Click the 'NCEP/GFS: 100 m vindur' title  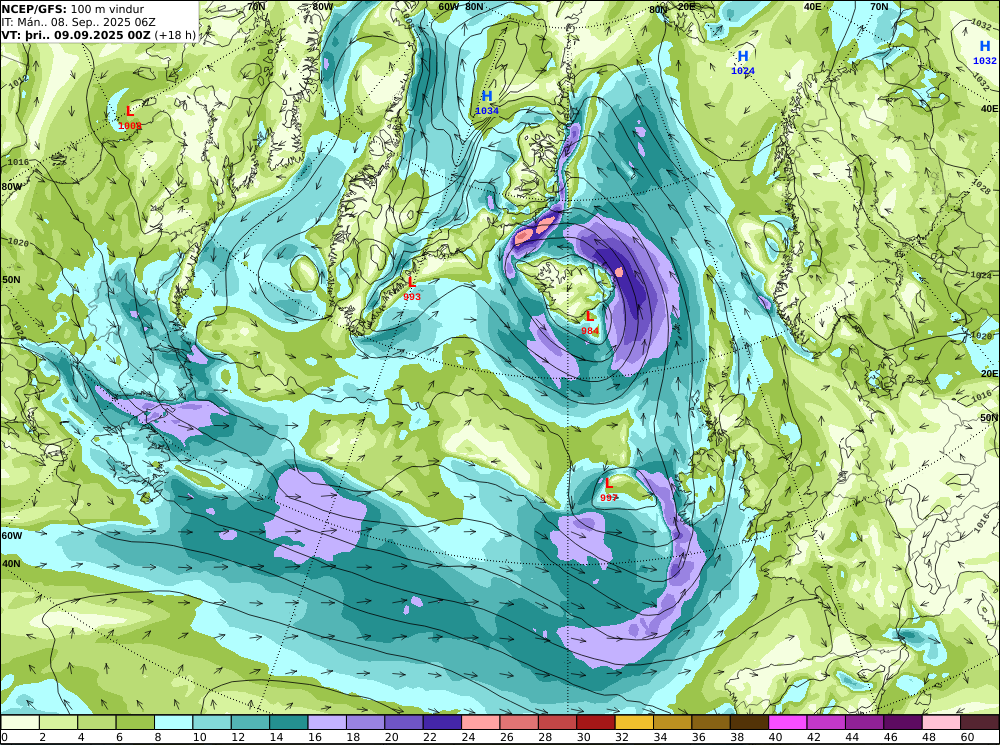[x=73, y=9]
